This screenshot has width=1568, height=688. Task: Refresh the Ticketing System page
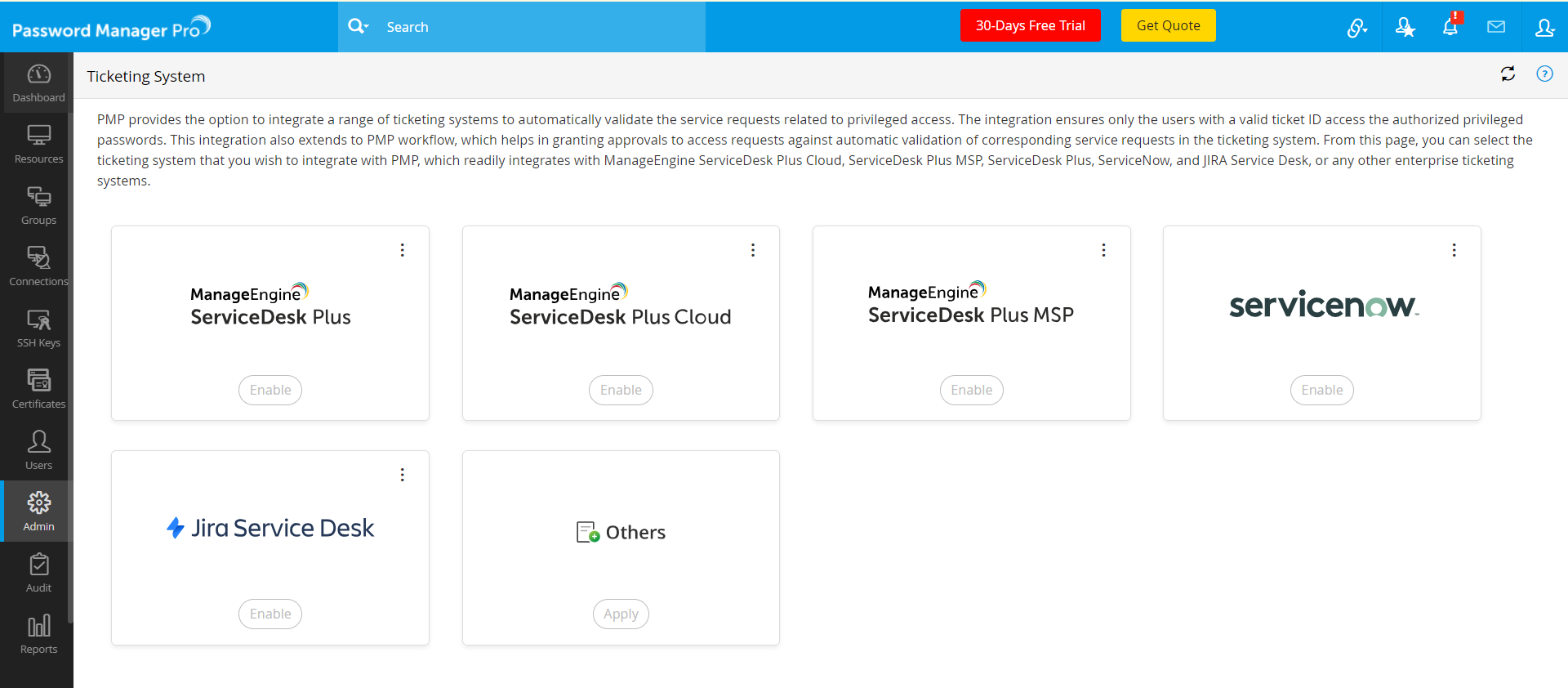click(1508, 74)
